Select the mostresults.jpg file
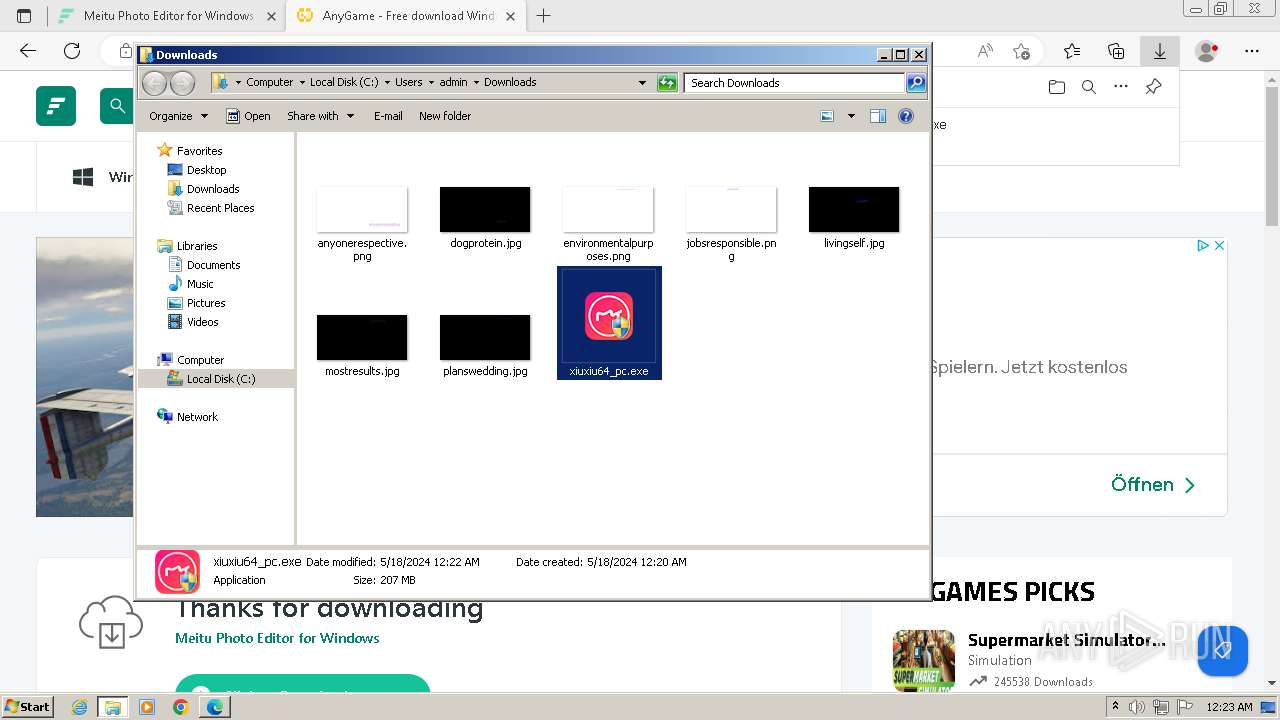This screenshot has height=720, width=1280. pyautogui.click(x=362, y=346)
